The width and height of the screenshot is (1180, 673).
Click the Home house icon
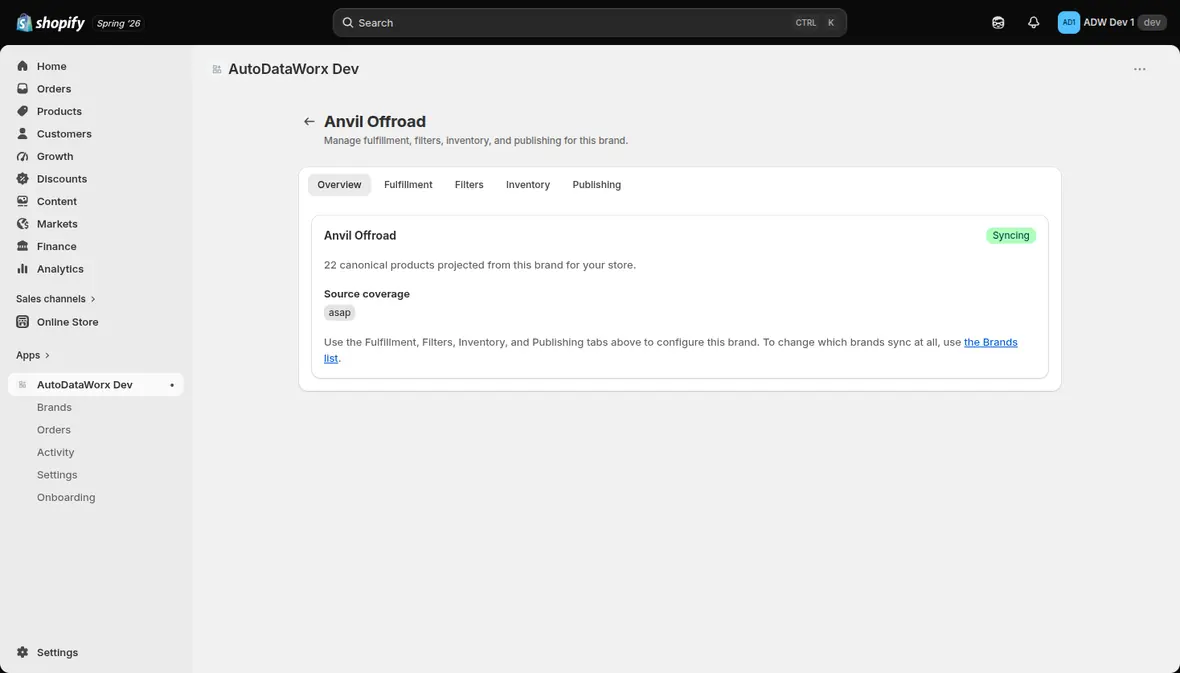pyautogui.click(x=23, y=66)
